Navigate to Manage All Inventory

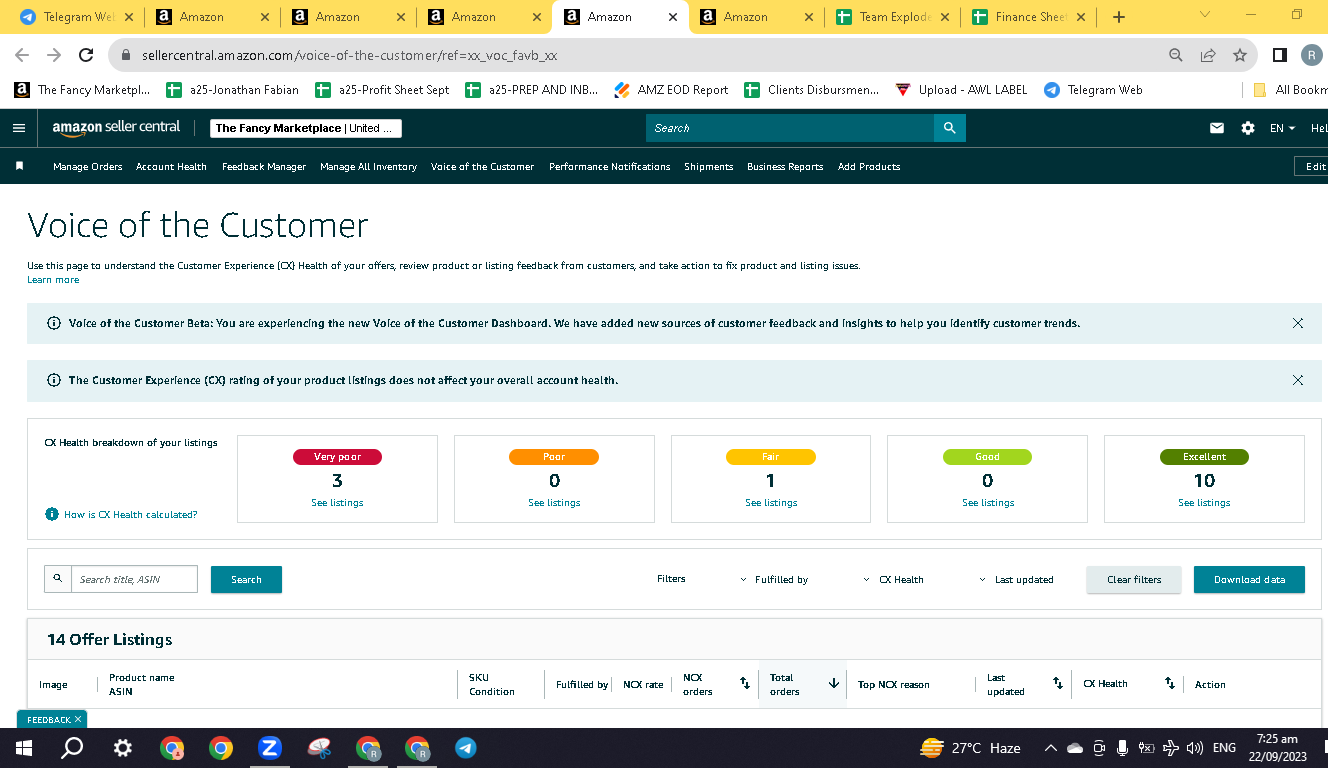coord(368,167)
